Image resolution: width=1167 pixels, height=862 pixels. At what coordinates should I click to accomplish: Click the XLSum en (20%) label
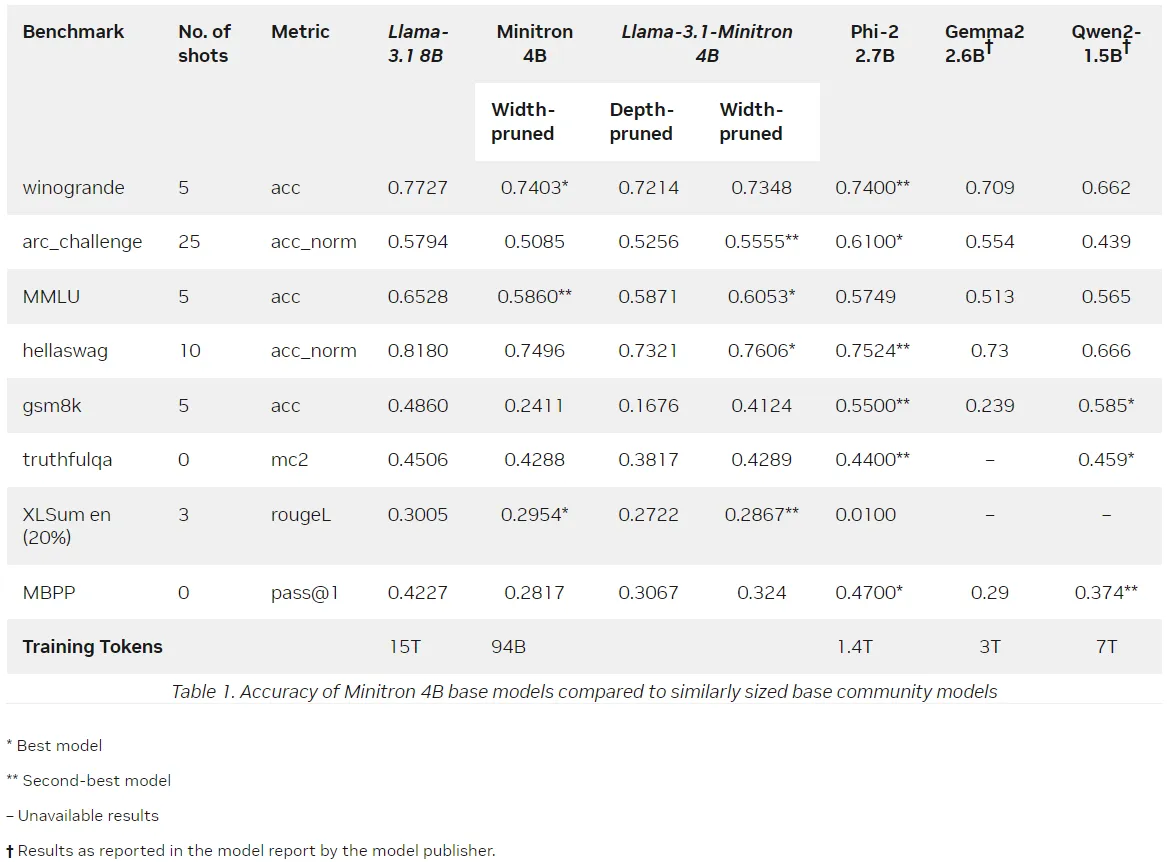(66, 526)
